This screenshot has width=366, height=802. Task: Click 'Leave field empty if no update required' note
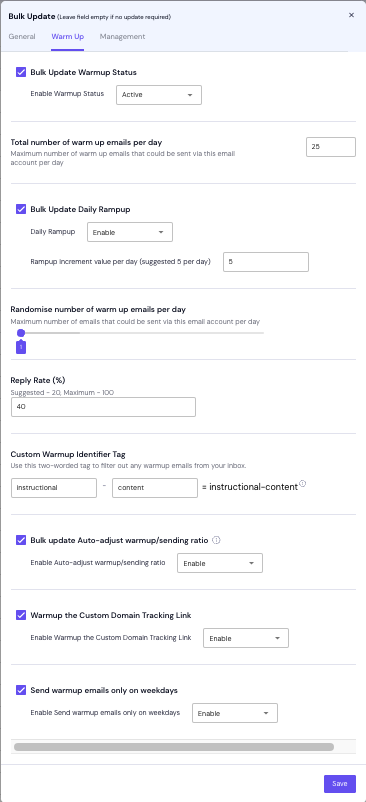115,17
